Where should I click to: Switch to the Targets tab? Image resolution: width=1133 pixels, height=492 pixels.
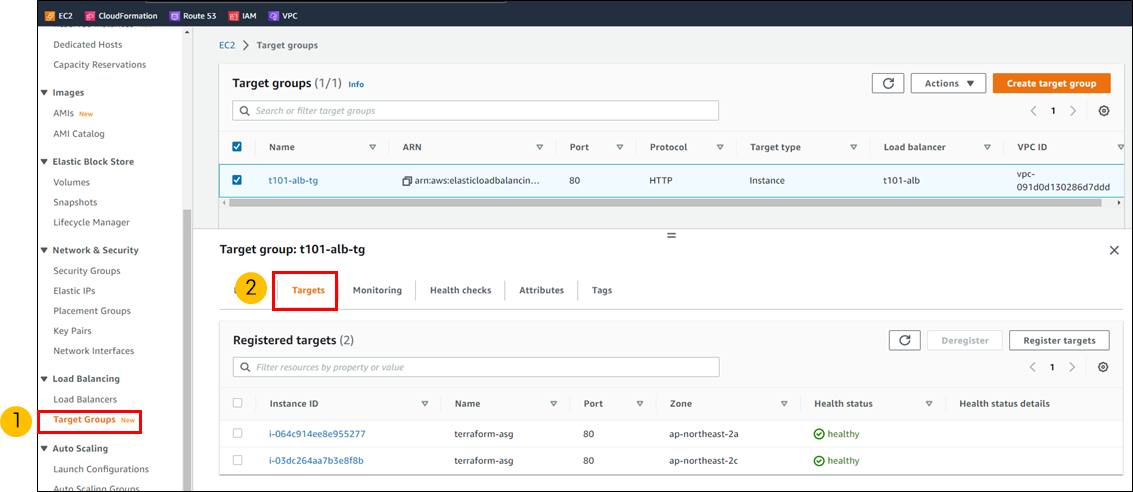coord(309,290)
